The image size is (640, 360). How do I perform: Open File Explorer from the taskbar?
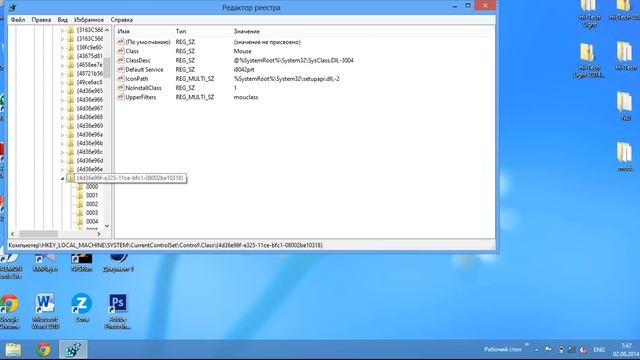click(13, 350)
